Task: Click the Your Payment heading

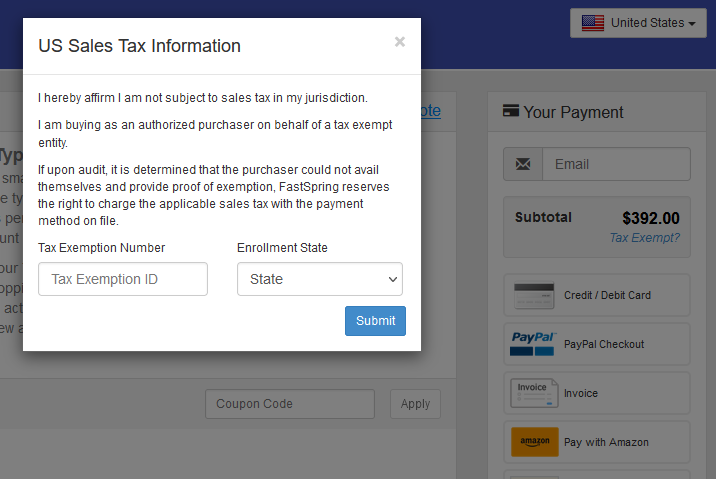Action: point(573,112)
